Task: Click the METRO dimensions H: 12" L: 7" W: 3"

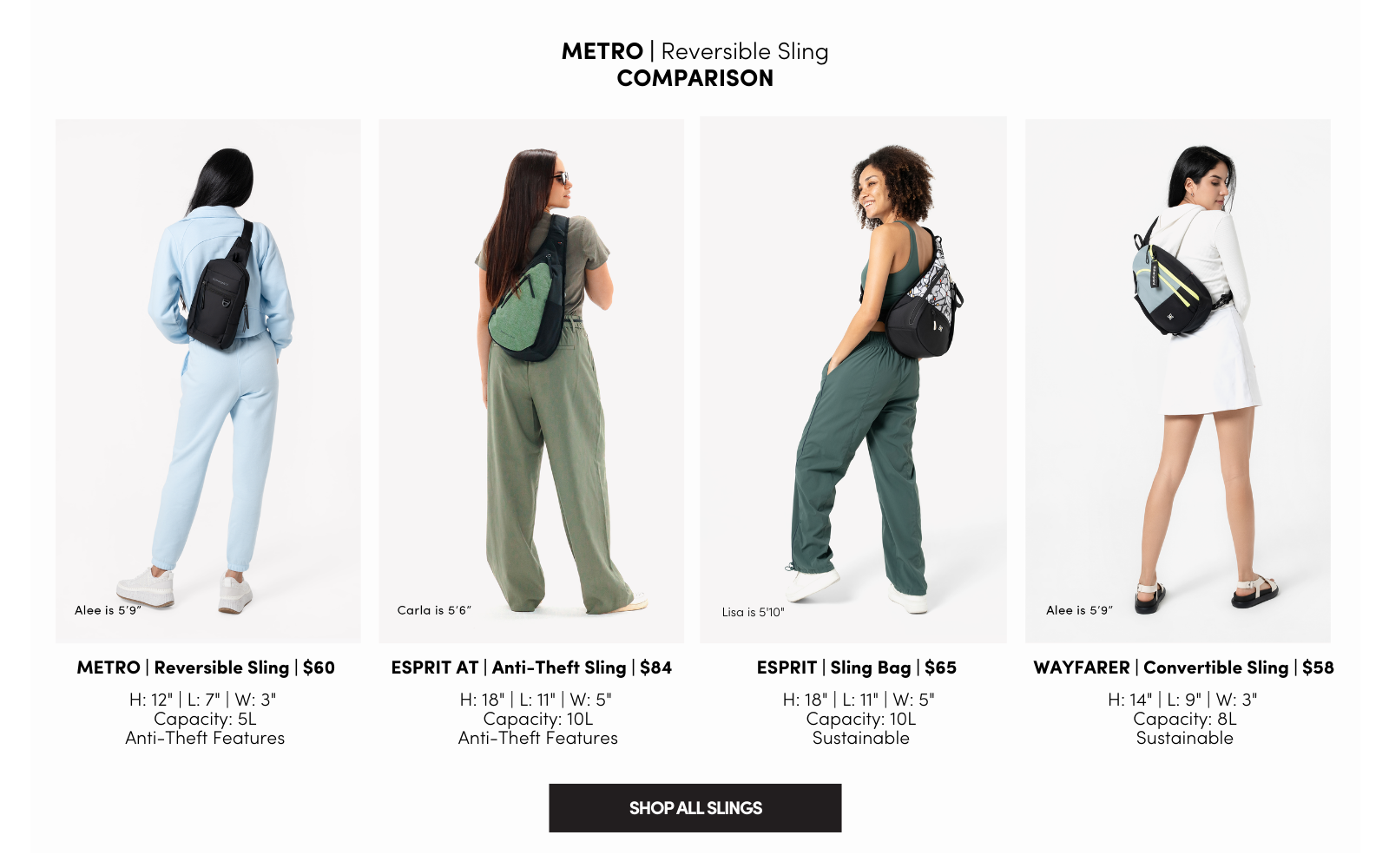Action: tap(203, 700)
